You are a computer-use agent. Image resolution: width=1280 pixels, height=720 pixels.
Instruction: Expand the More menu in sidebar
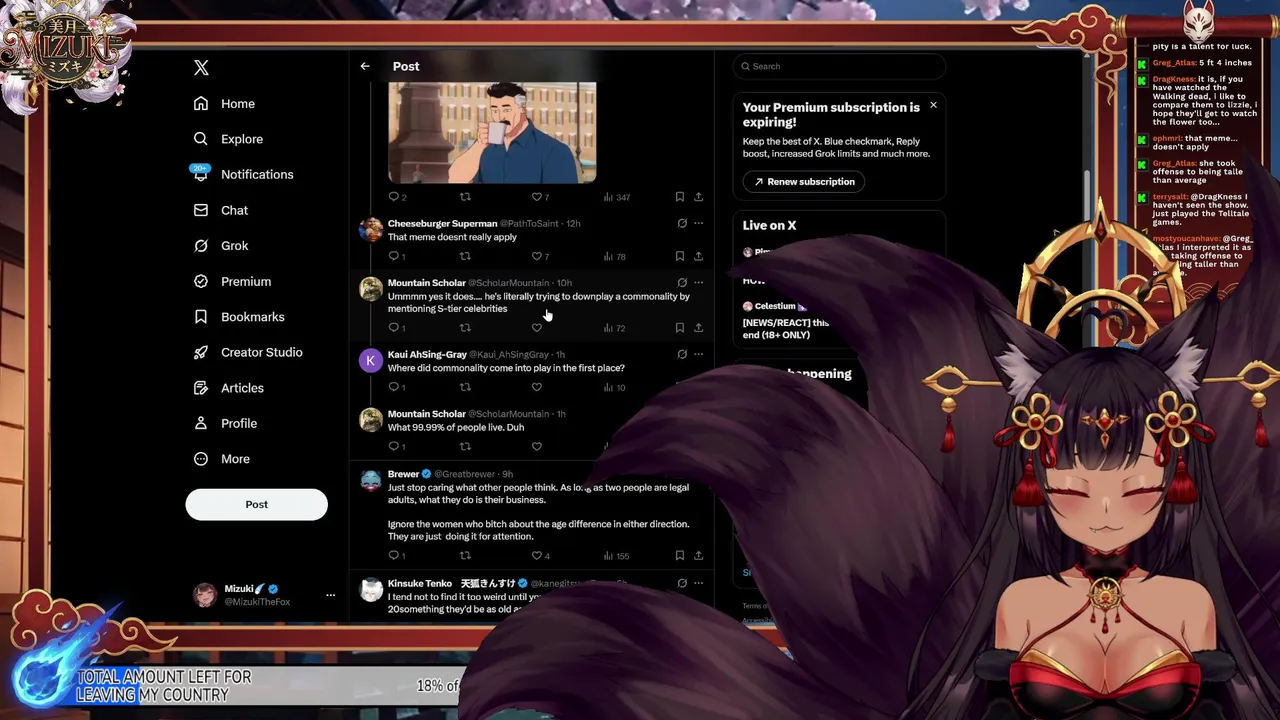point(222,459)
